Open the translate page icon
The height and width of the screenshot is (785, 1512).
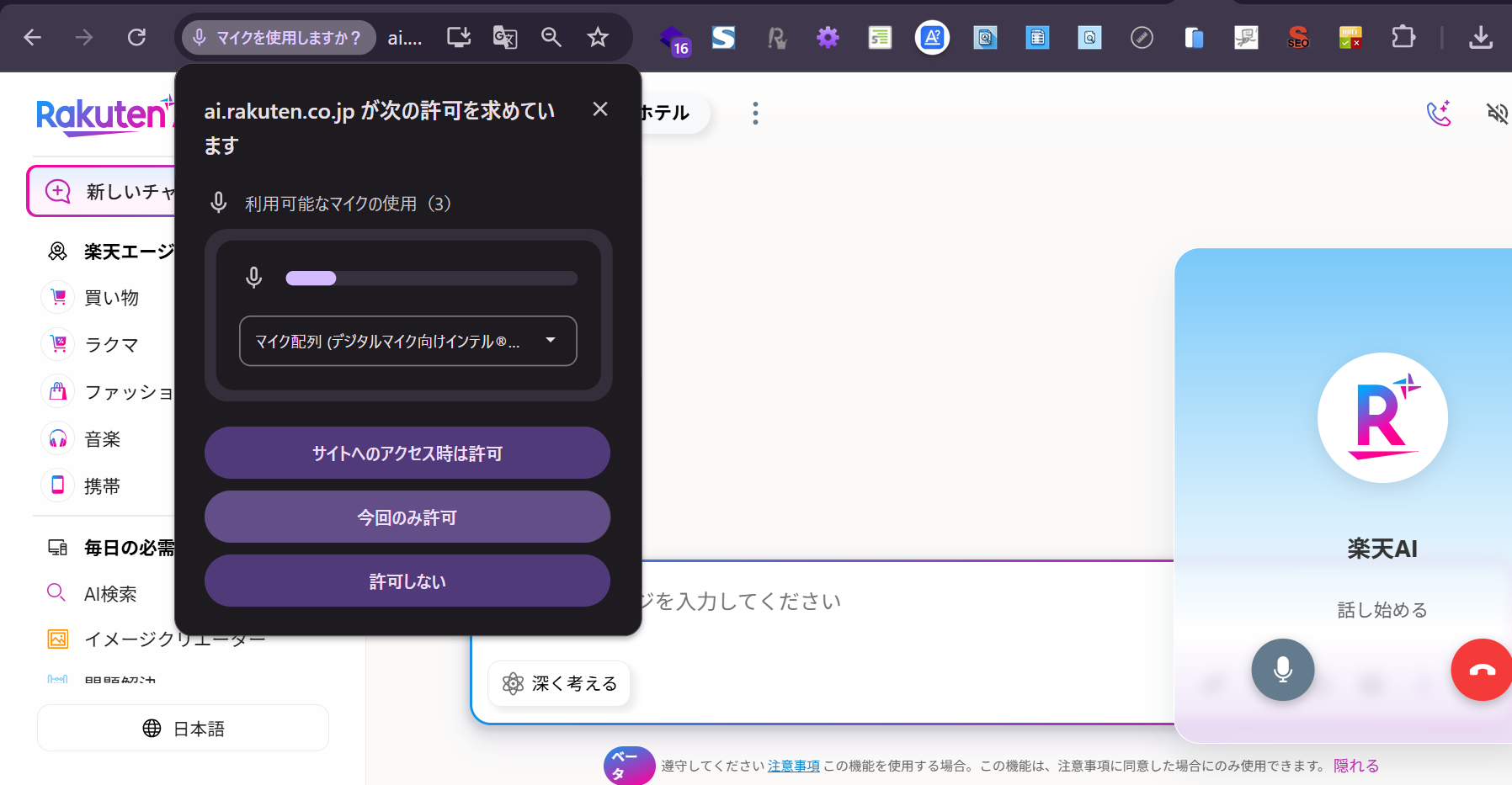coord(505,37)
